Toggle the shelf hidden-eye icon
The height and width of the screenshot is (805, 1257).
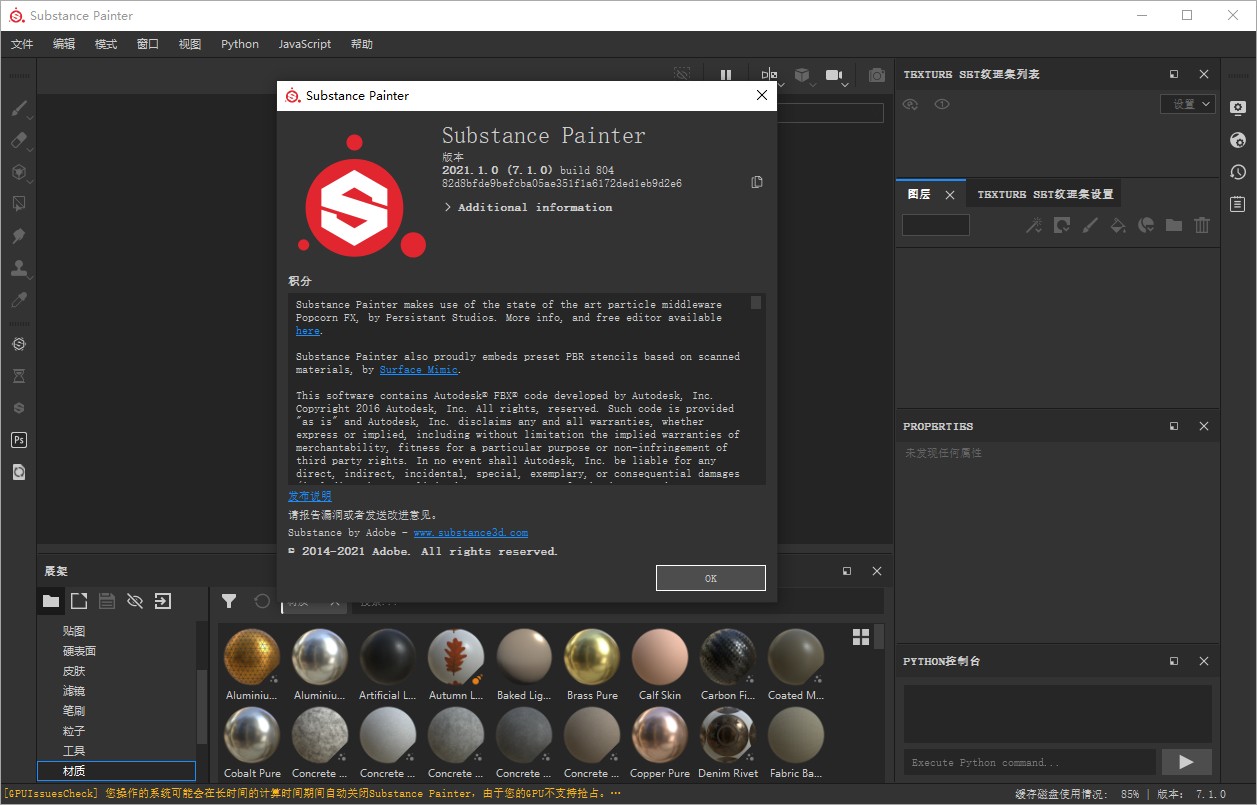[x=135, y=601]
